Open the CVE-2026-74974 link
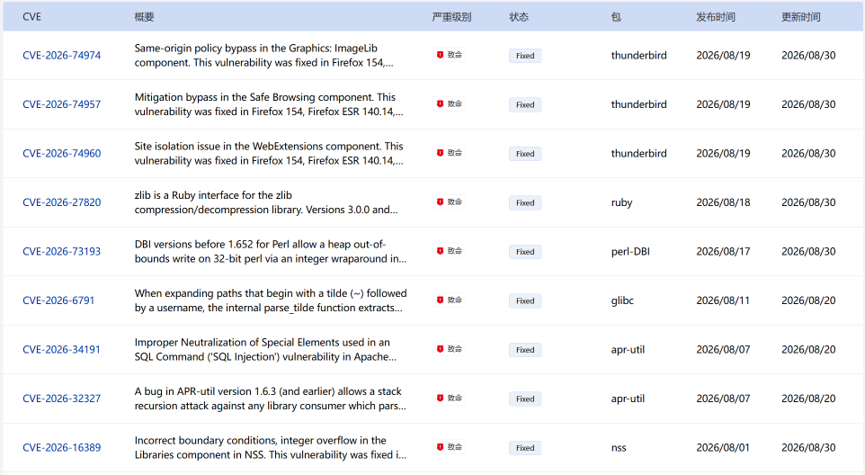The image size is (865, 475). [x=61, y=55]
